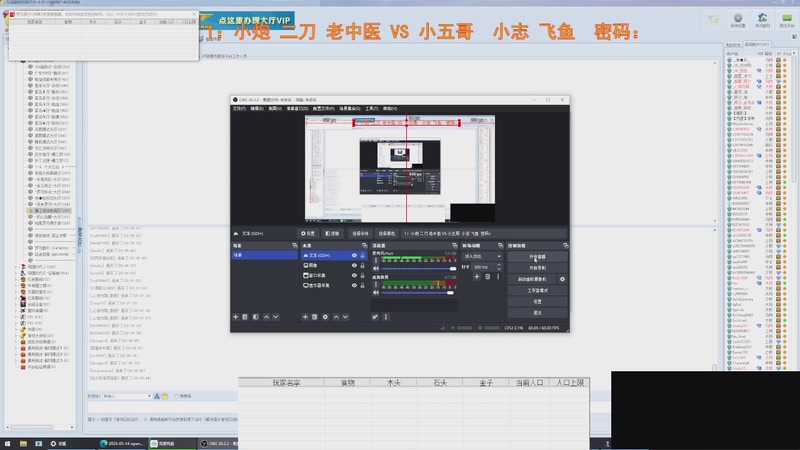
Task: Click the Windows Start button
Action: pos(7,444)
